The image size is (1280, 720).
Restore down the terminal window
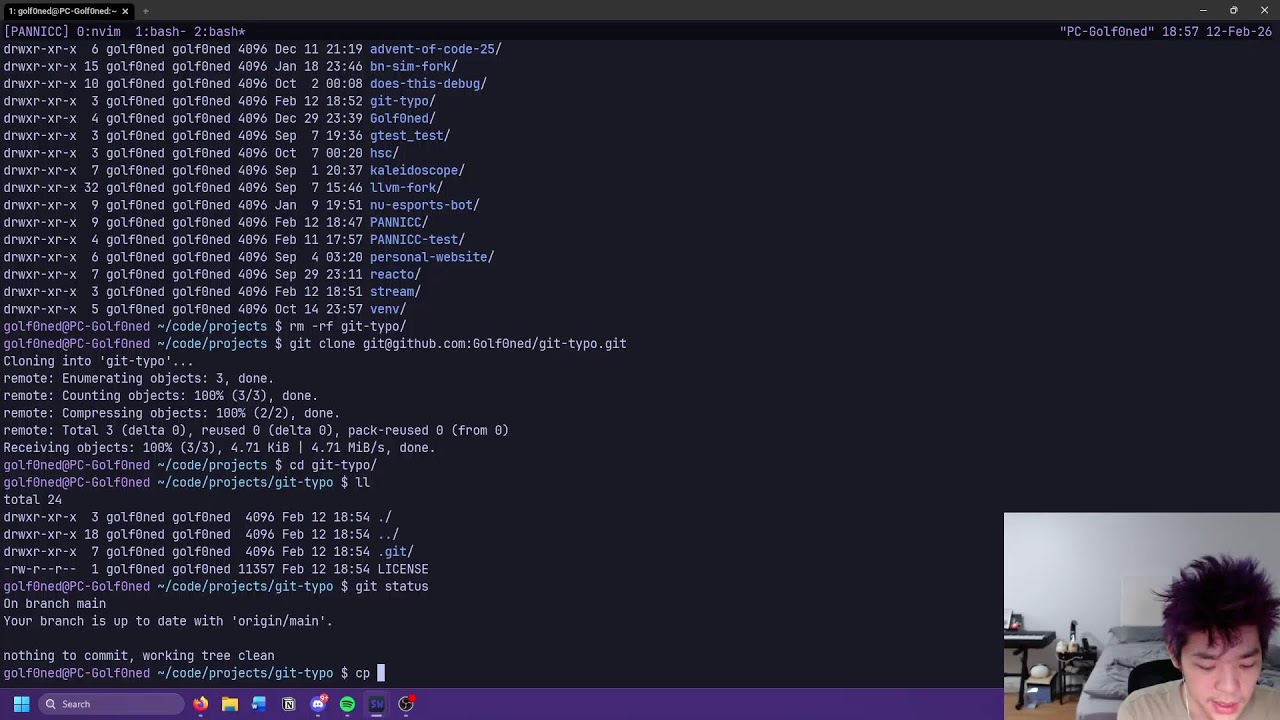click(x=1234, y=10)
